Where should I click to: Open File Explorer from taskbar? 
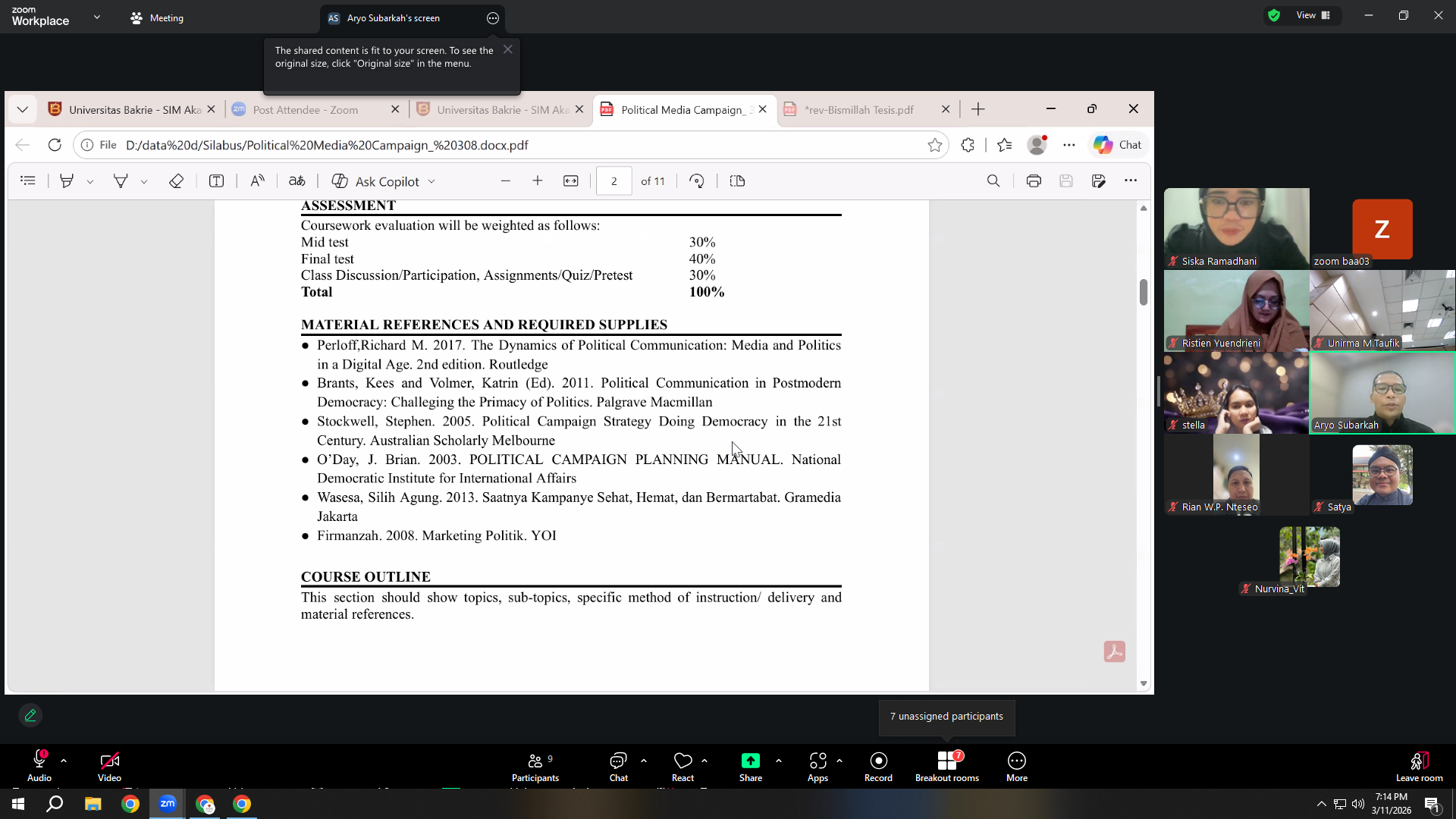pyautogui.click(x=93, y=803)
